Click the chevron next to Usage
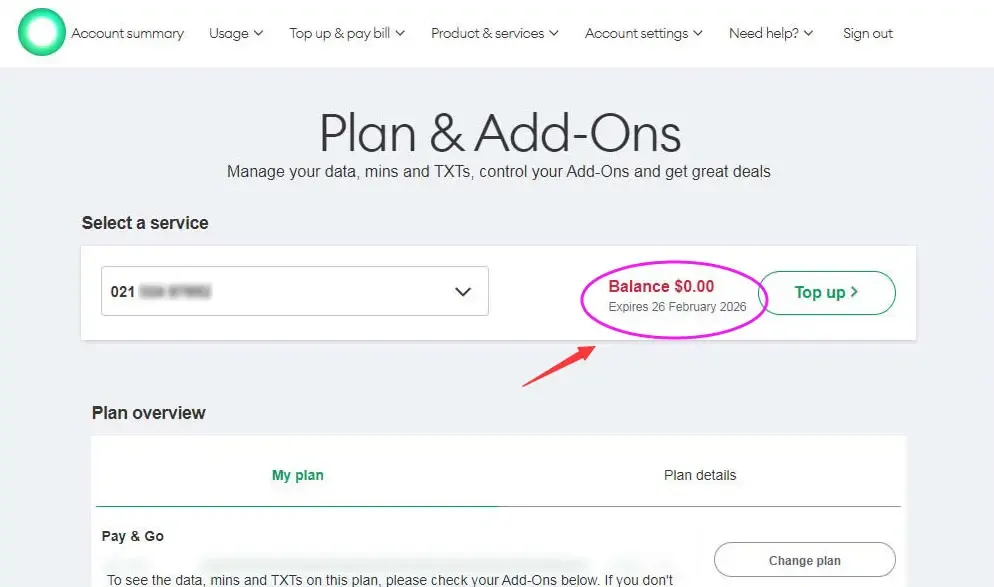This screenshot has height=587, width=994. pyautogui.click(x=258, y=33)
